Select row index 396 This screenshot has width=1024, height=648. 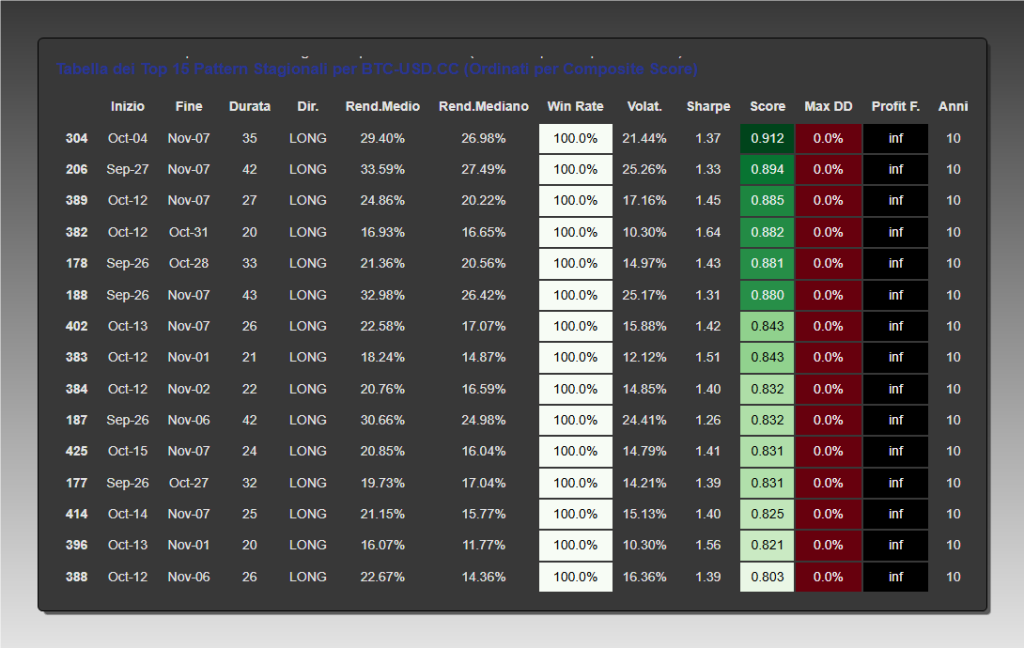(76, 545)
